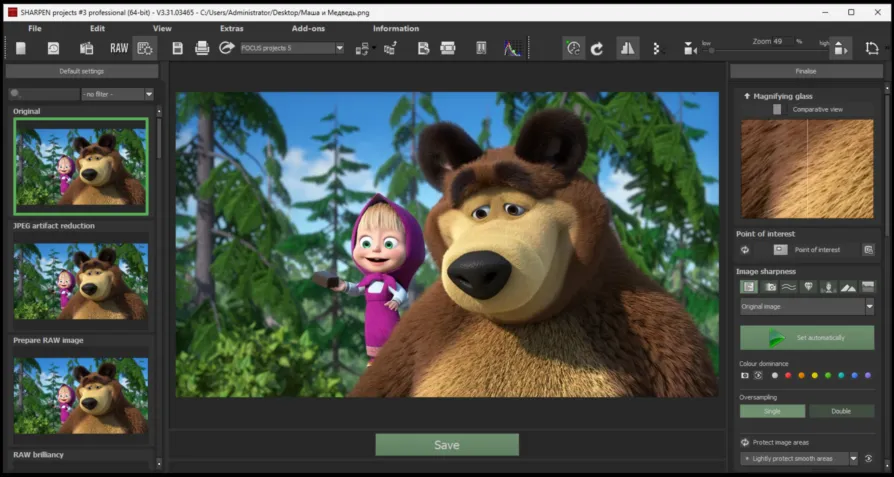
Task: Adjust the Zoom slider between low and high
Action: coord(767,51)
